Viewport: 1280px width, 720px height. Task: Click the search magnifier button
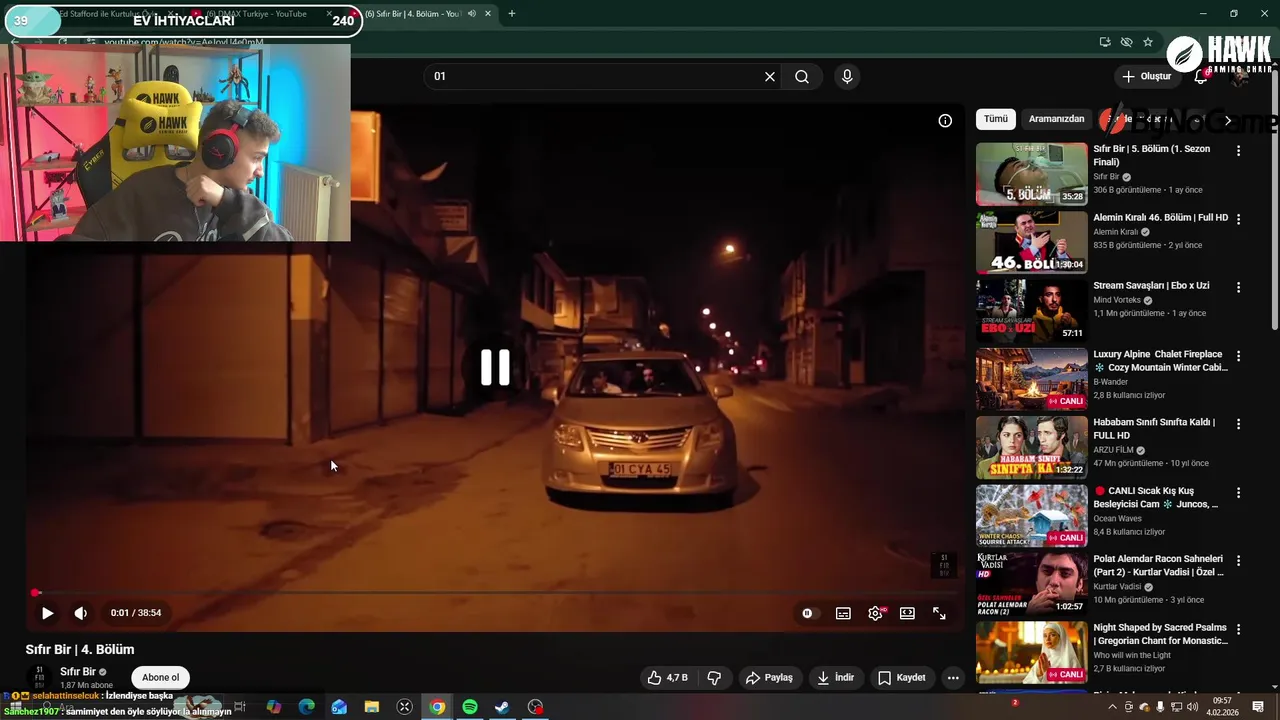[x=802, y=77]
